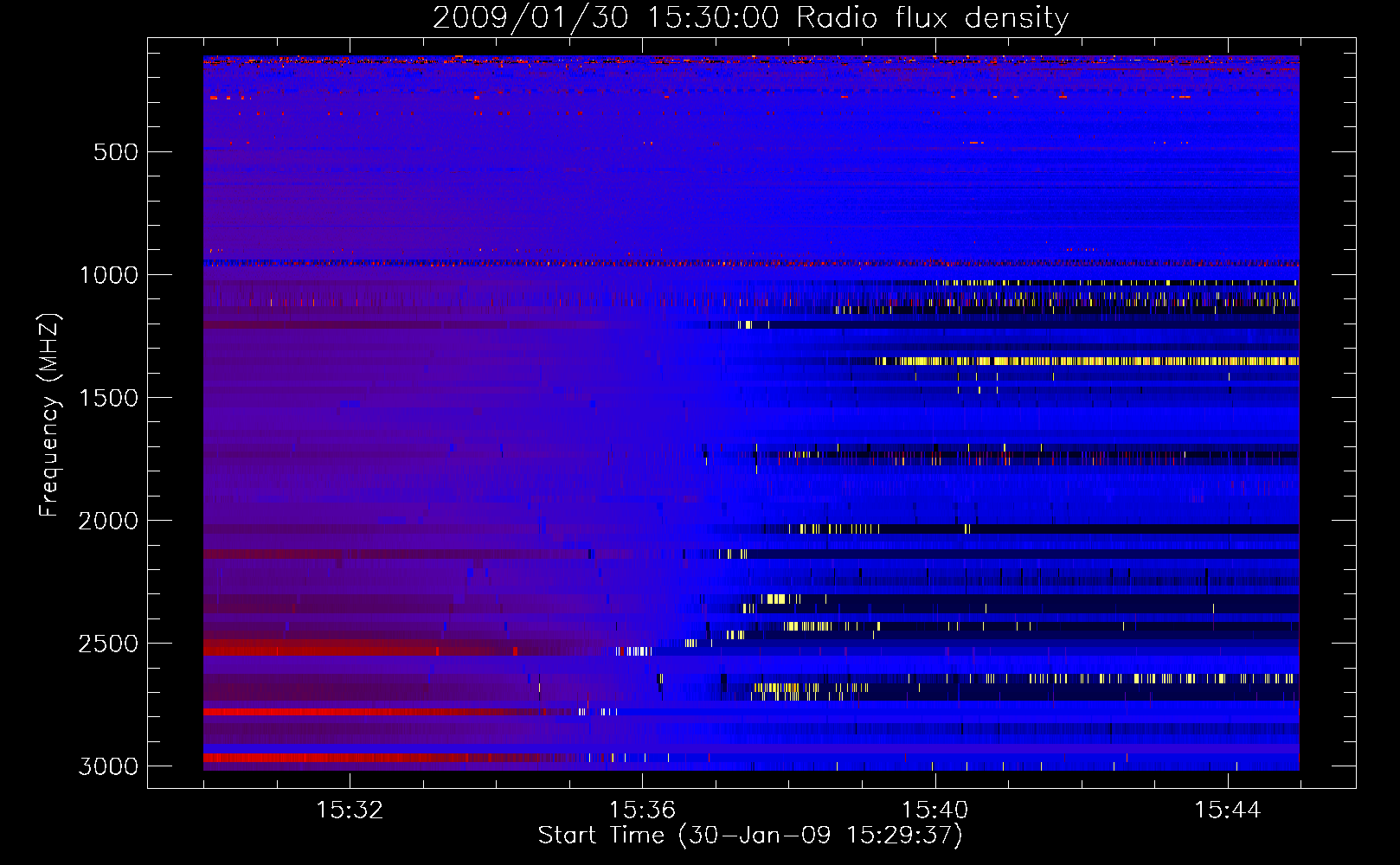The image size is (1400, 865).
Task: Click the 'Start Time (30-Jan-09 15:29:37)' x-axis label
Action: 750,835
